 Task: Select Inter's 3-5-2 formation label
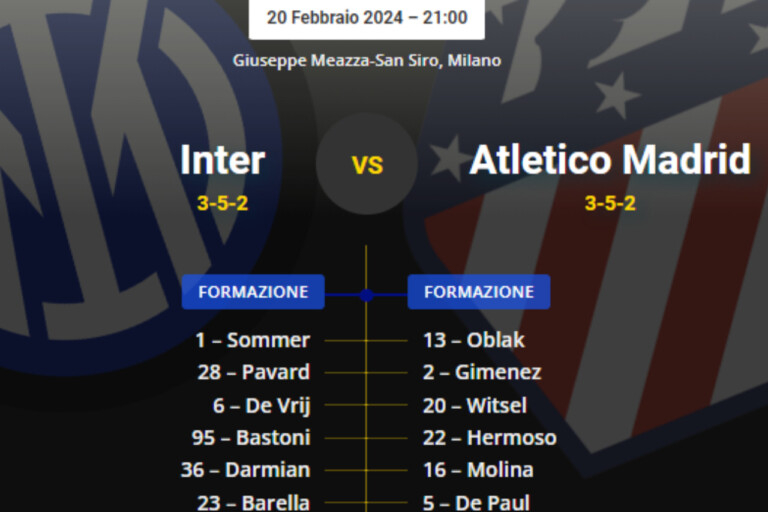coord(221,203)
